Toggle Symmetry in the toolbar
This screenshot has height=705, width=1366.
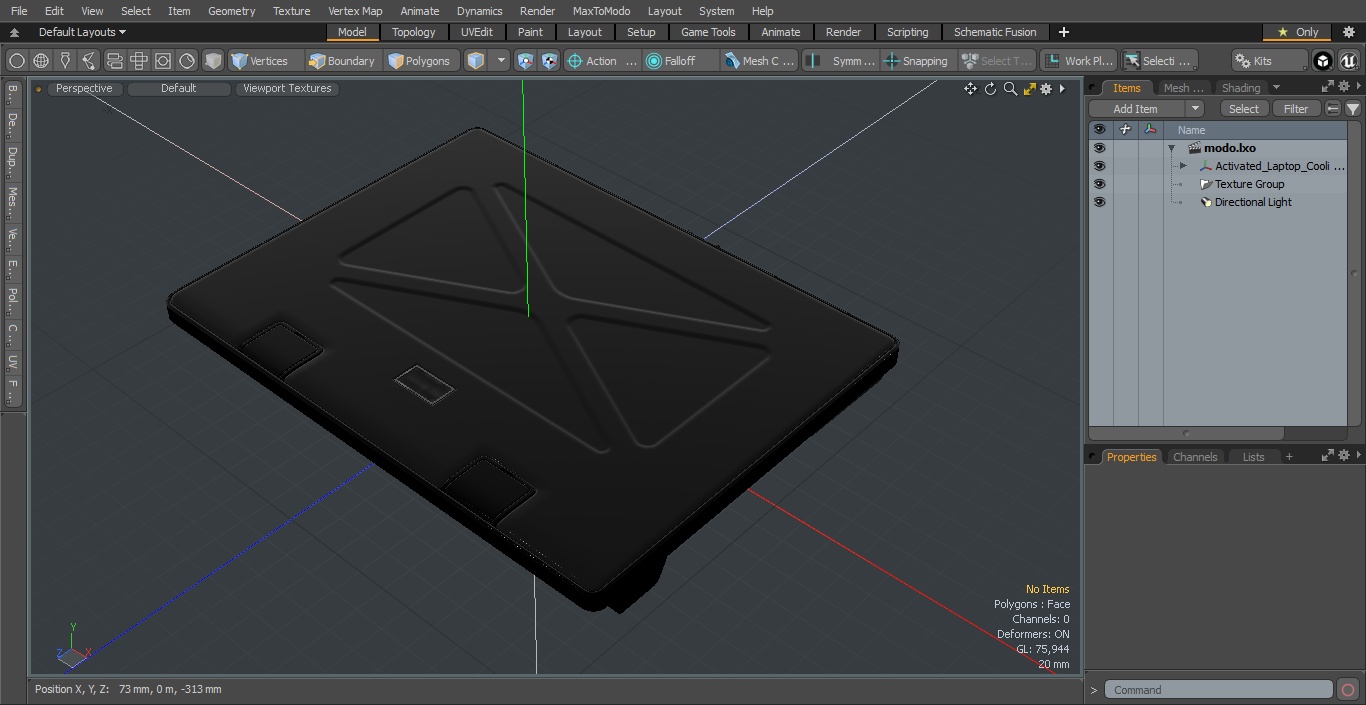point(840,61)
